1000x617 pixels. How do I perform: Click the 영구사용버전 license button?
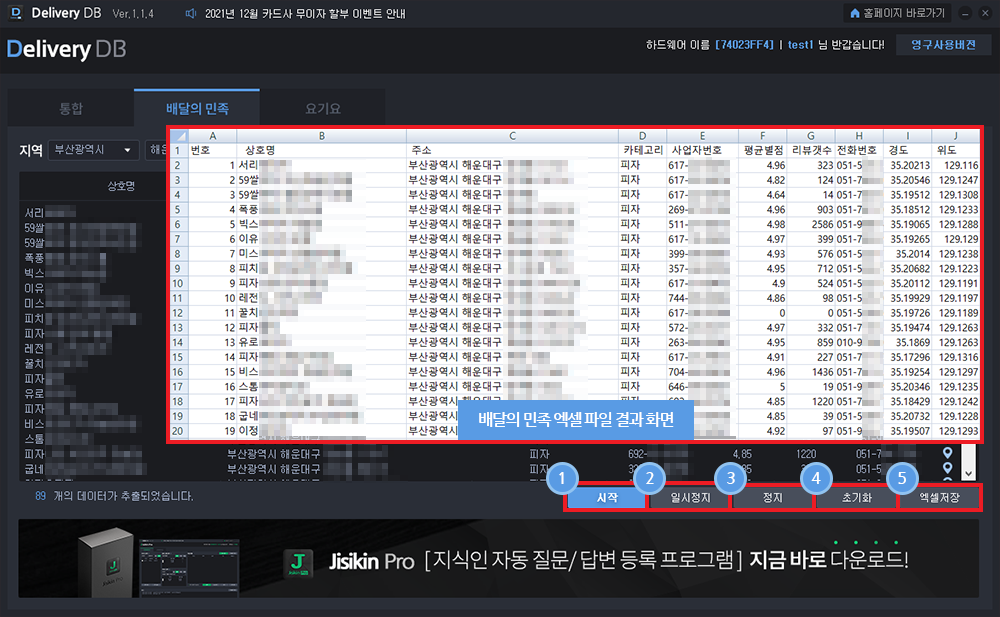pos(943,45)
